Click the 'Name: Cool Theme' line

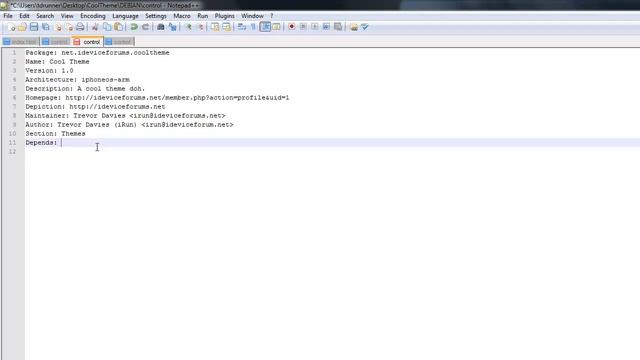coord(57,62)
